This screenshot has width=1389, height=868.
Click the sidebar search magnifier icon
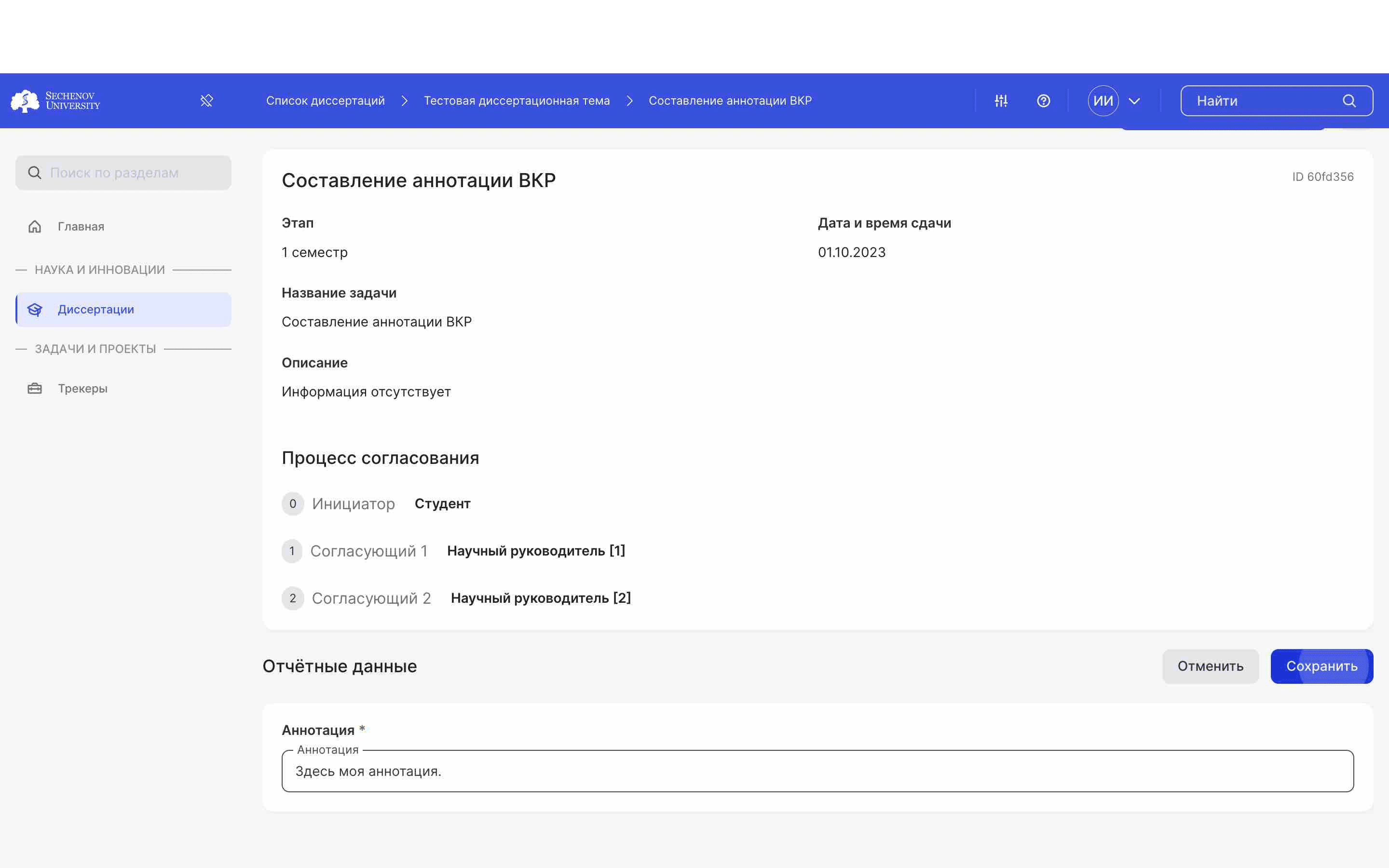tap(34, 173)
